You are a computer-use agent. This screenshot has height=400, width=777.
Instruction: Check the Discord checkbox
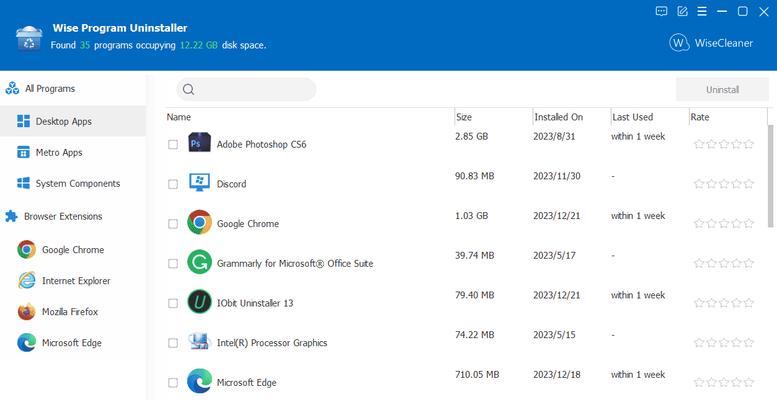click(x=173, y=184)
